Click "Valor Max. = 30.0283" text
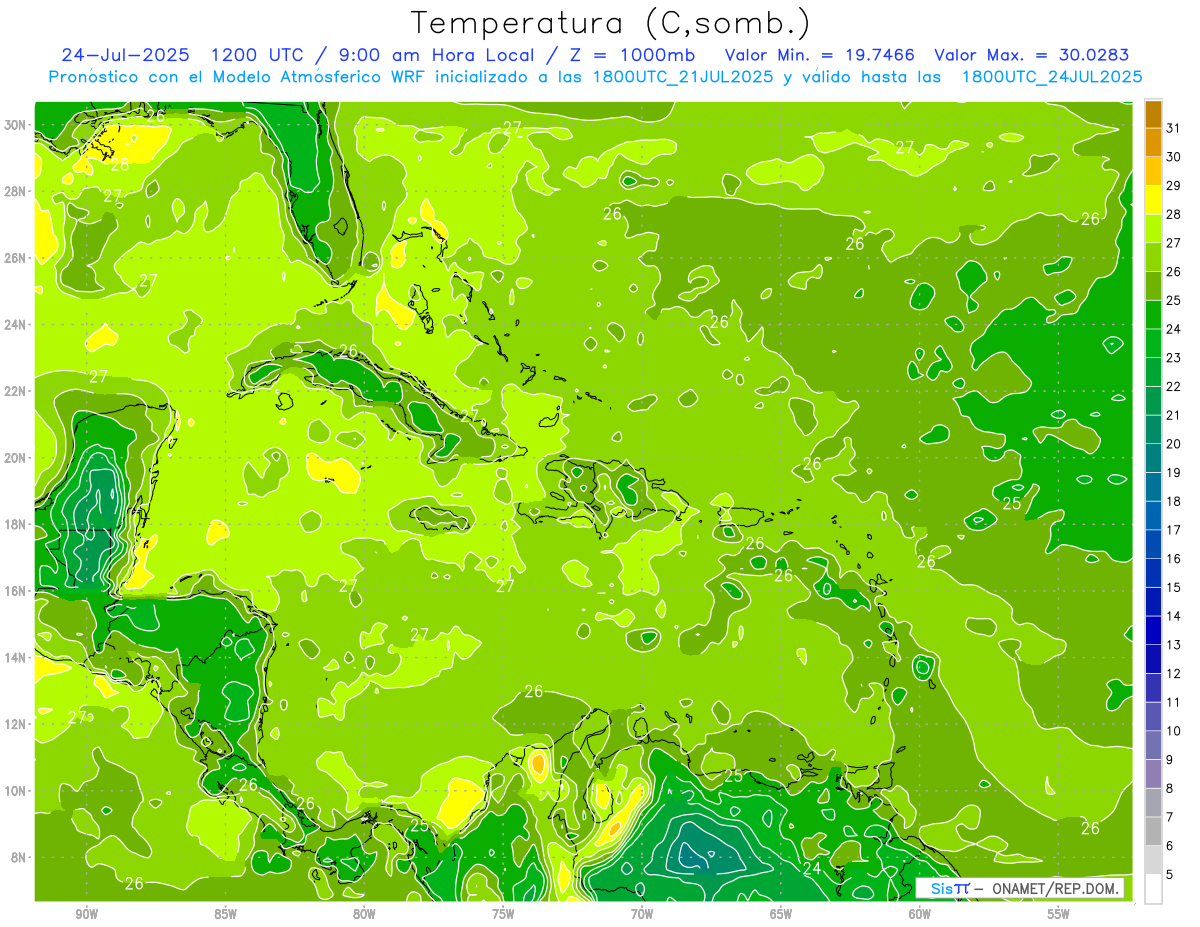Screen dimensions: 1200x927 tap(1031, 55)
